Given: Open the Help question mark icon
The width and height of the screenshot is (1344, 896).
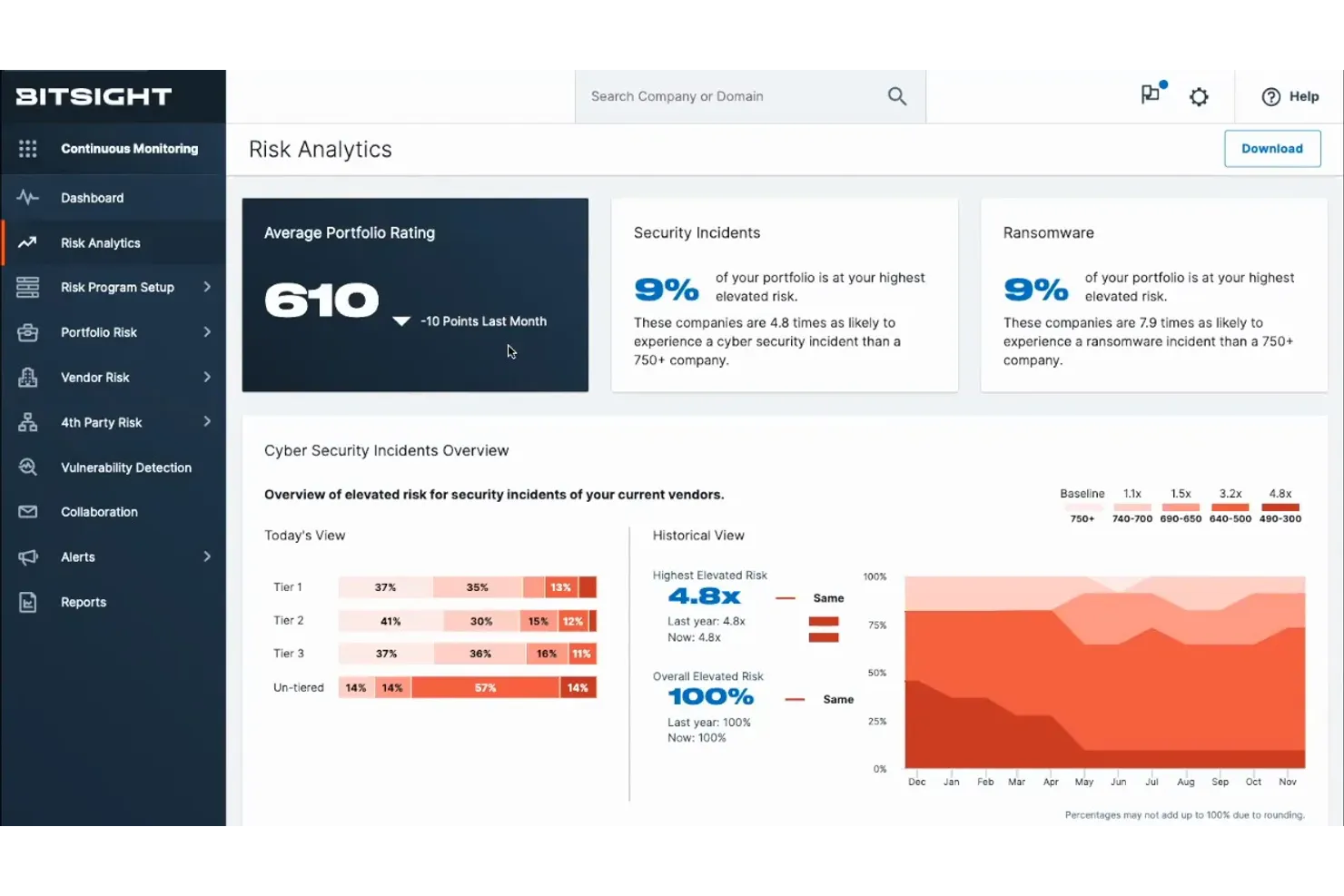Looking at the screenshot, I should click(x=1270, y=96).
